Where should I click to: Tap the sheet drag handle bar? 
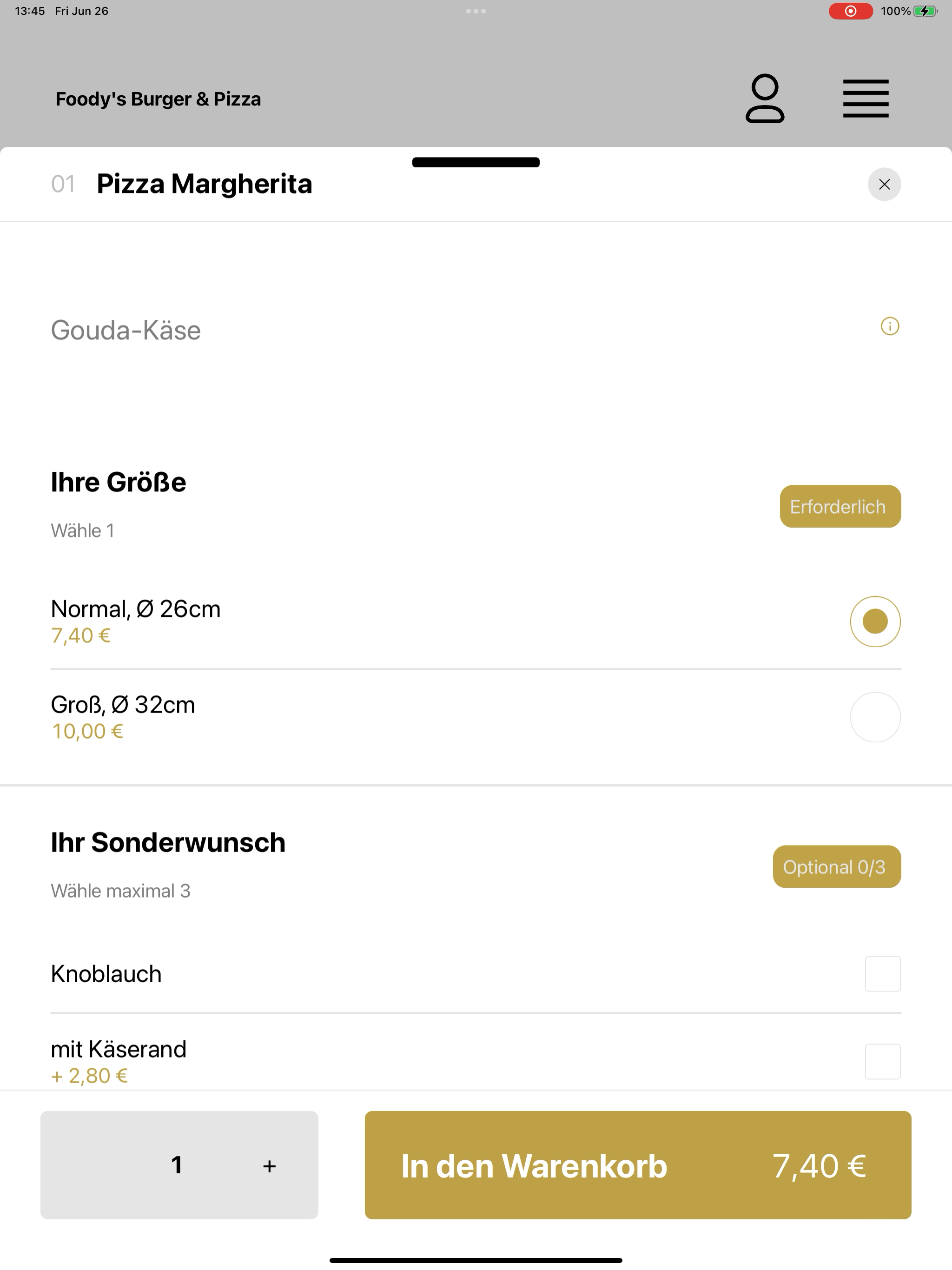click(x=476, y=163)
